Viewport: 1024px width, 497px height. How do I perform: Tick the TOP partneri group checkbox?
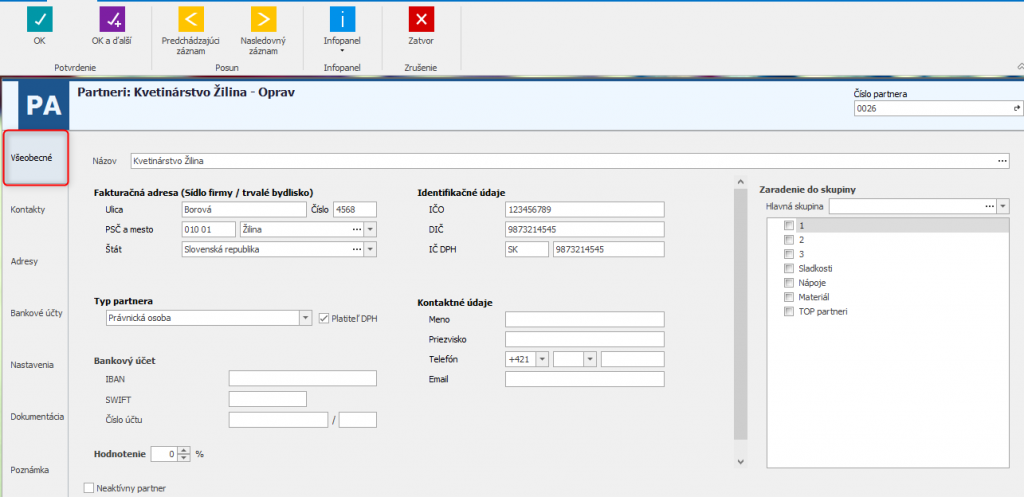(x=789, y=312)
